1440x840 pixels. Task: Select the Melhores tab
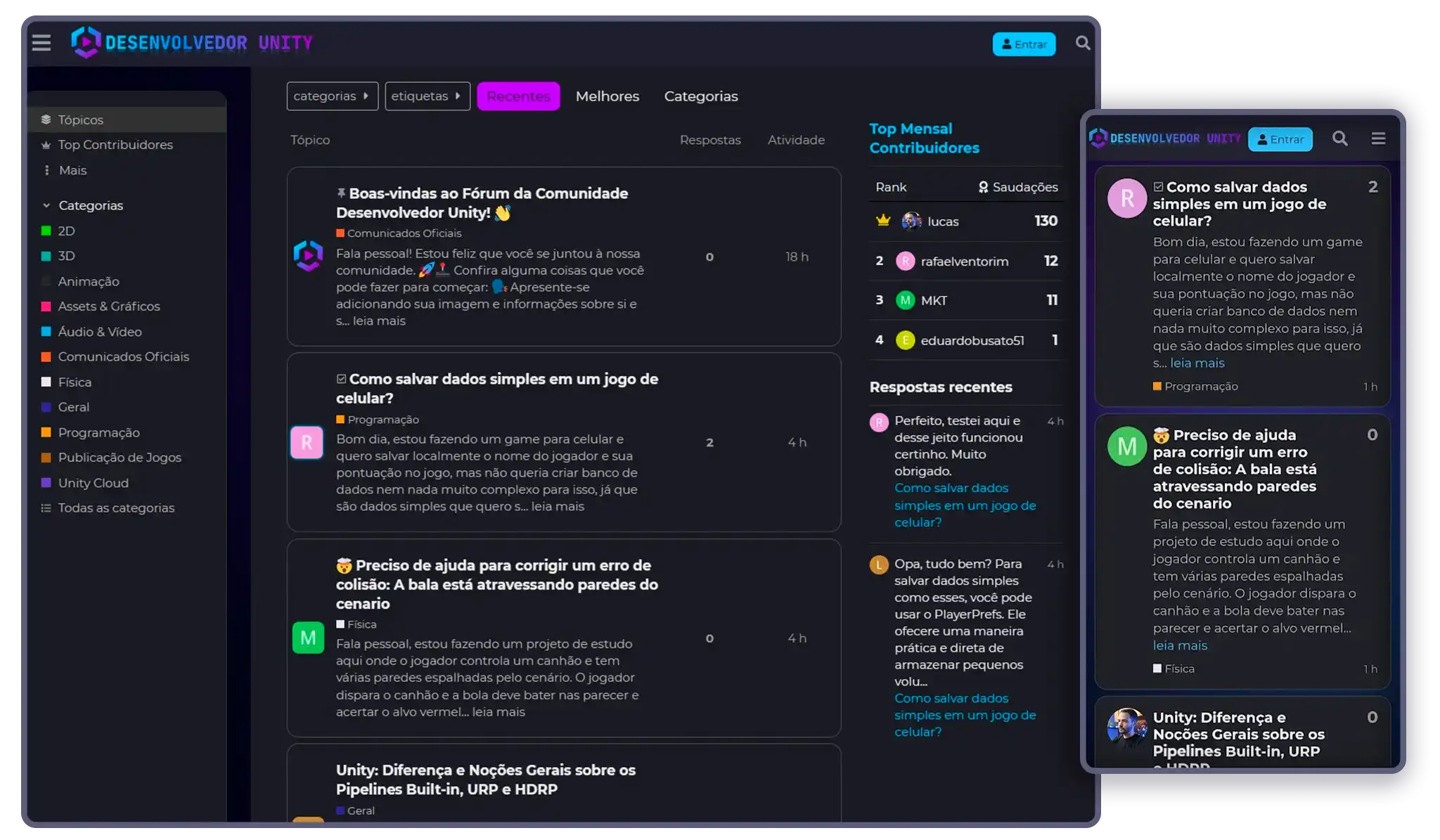607,95
